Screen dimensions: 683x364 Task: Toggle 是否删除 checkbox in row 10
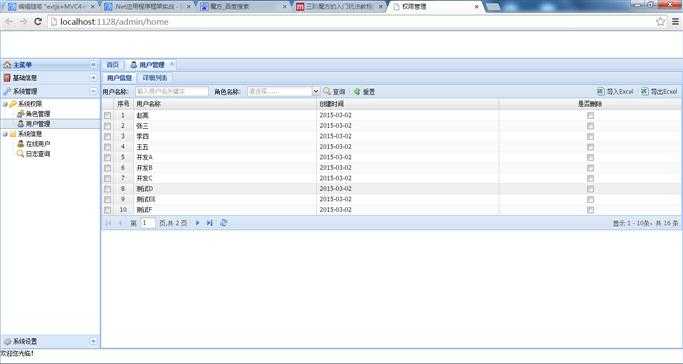590,209
